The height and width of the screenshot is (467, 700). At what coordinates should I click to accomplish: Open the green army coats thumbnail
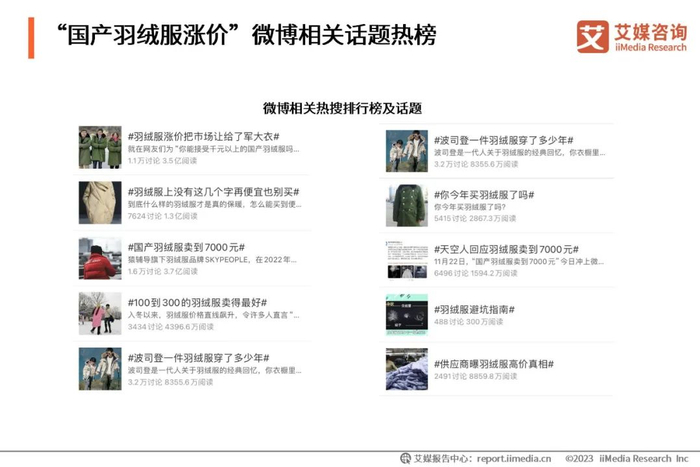pos(100,147)
